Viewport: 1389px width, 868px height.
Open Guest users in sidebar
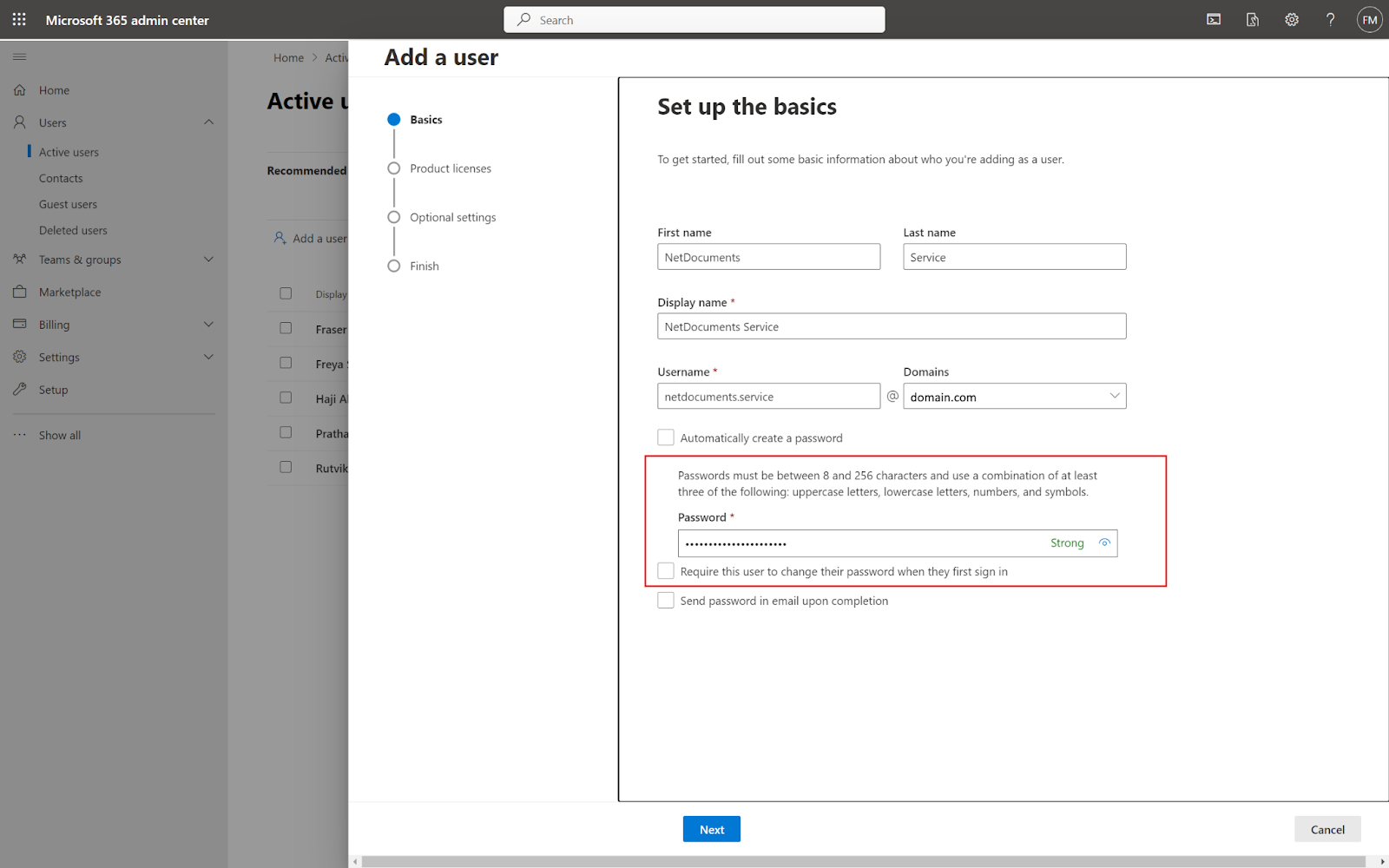coord(68,204)
